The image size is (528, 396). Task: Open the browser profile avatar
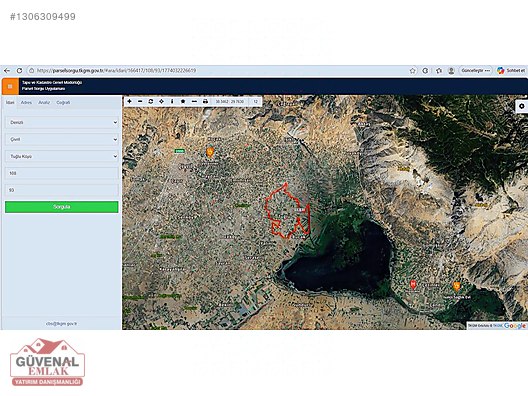point(451,71)
